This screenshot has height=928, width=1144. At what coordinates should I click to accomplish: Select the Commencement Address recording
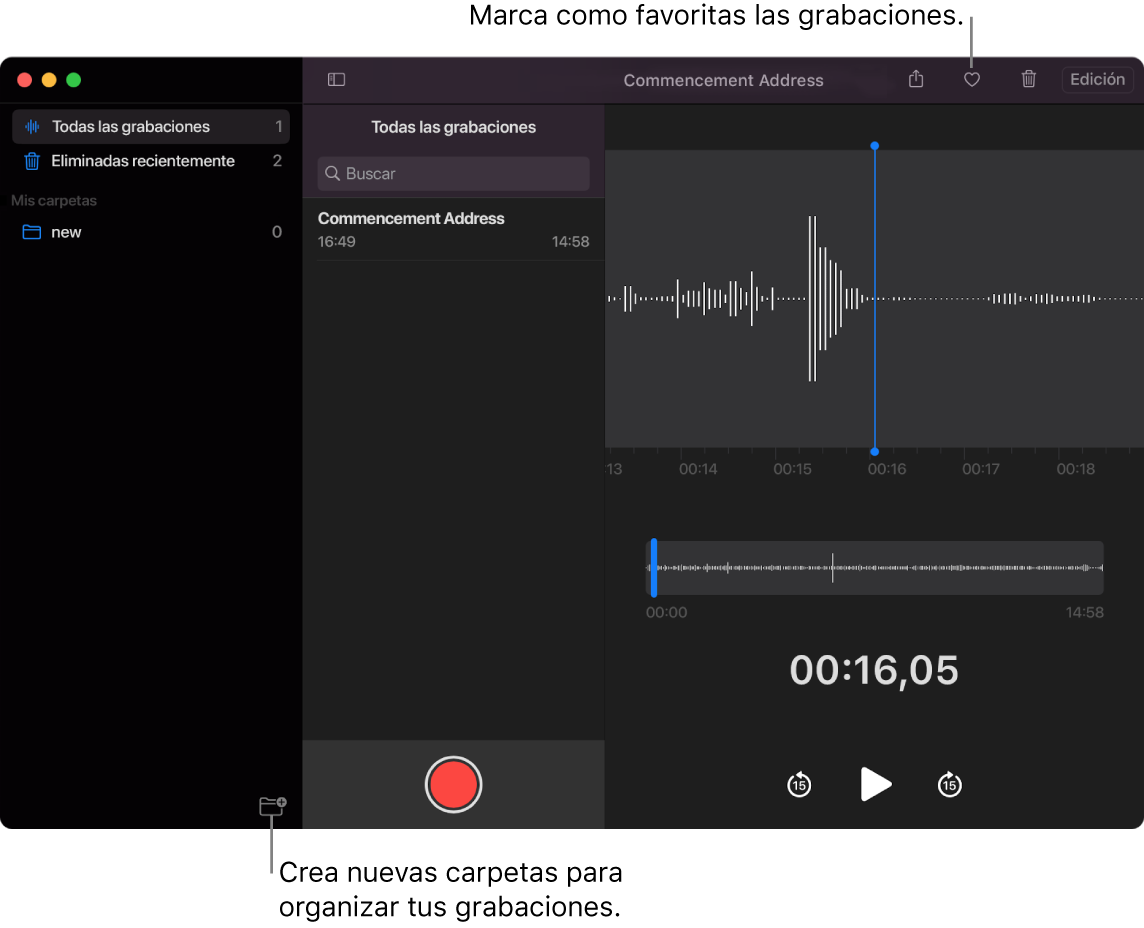tap(455, 228)
